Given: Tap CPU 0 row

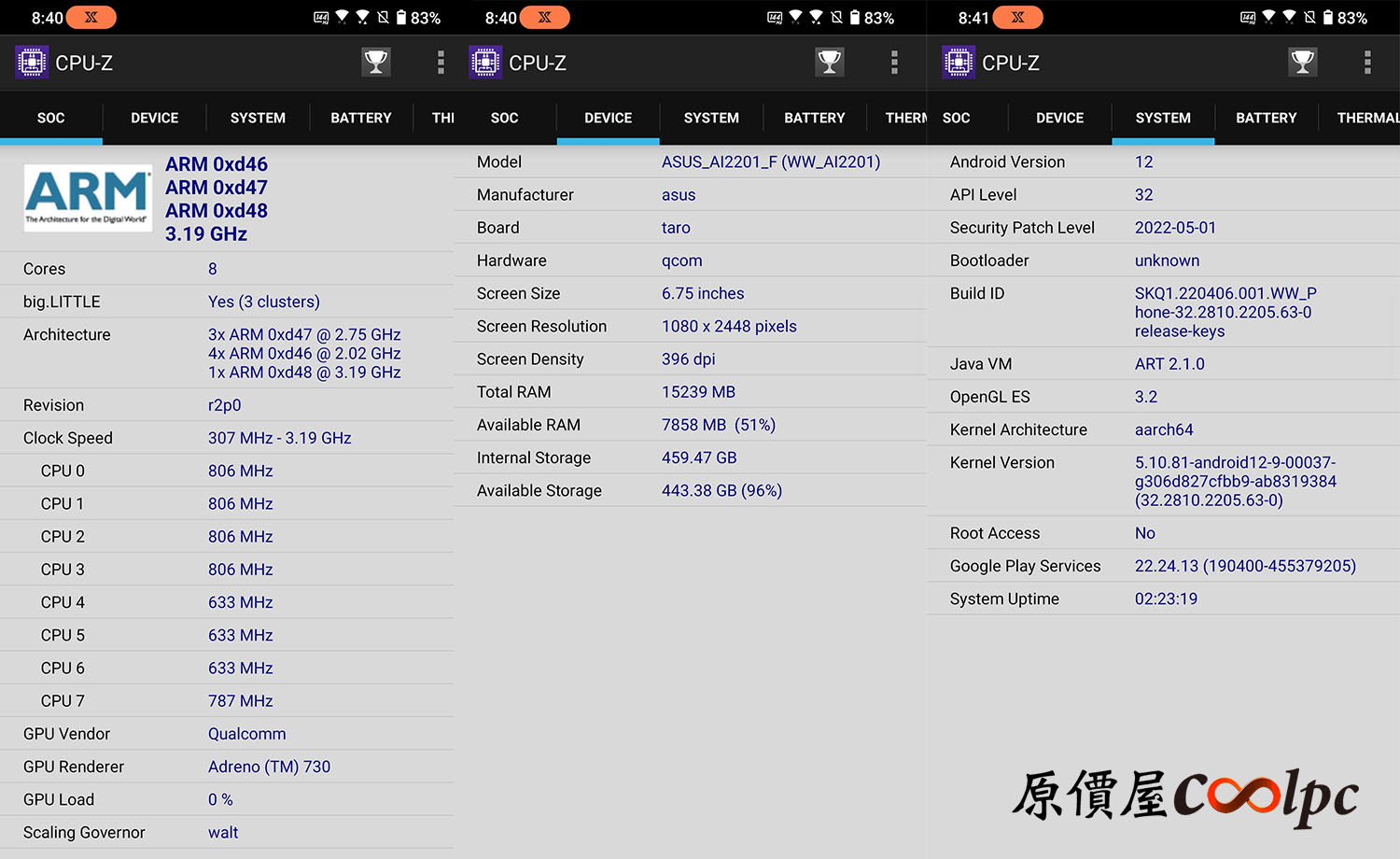Looking at the screenshot, I should click(227, 471).
